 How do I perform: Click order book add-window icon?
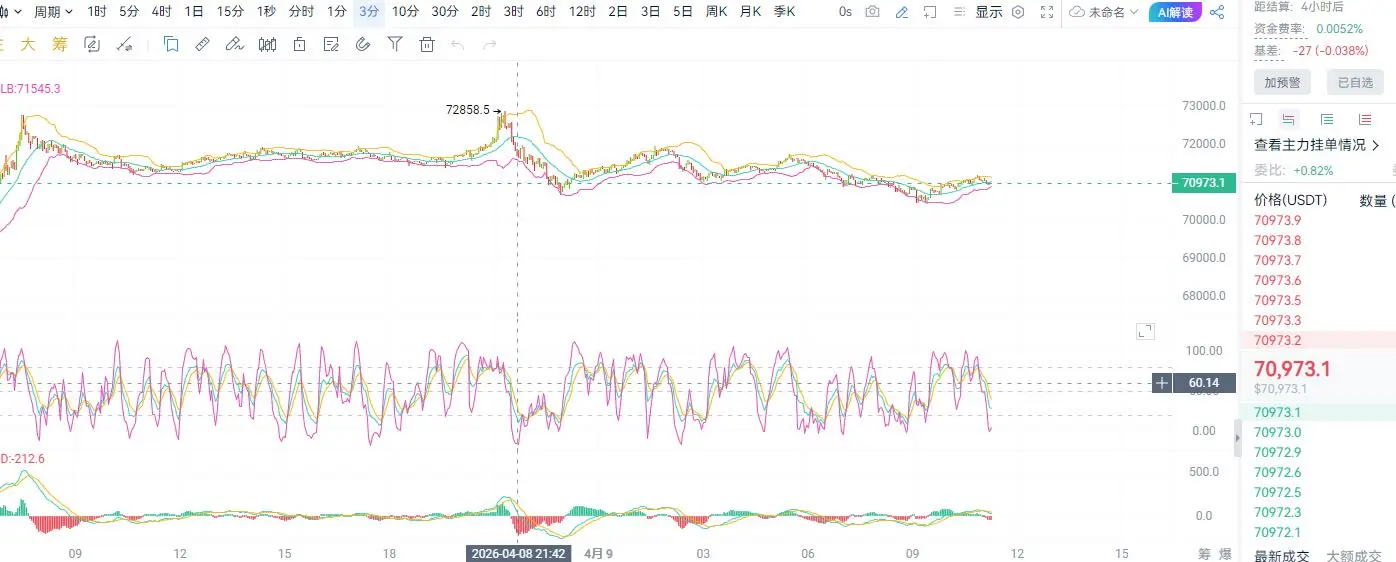pyautogui.click(x=1257, y=119)
